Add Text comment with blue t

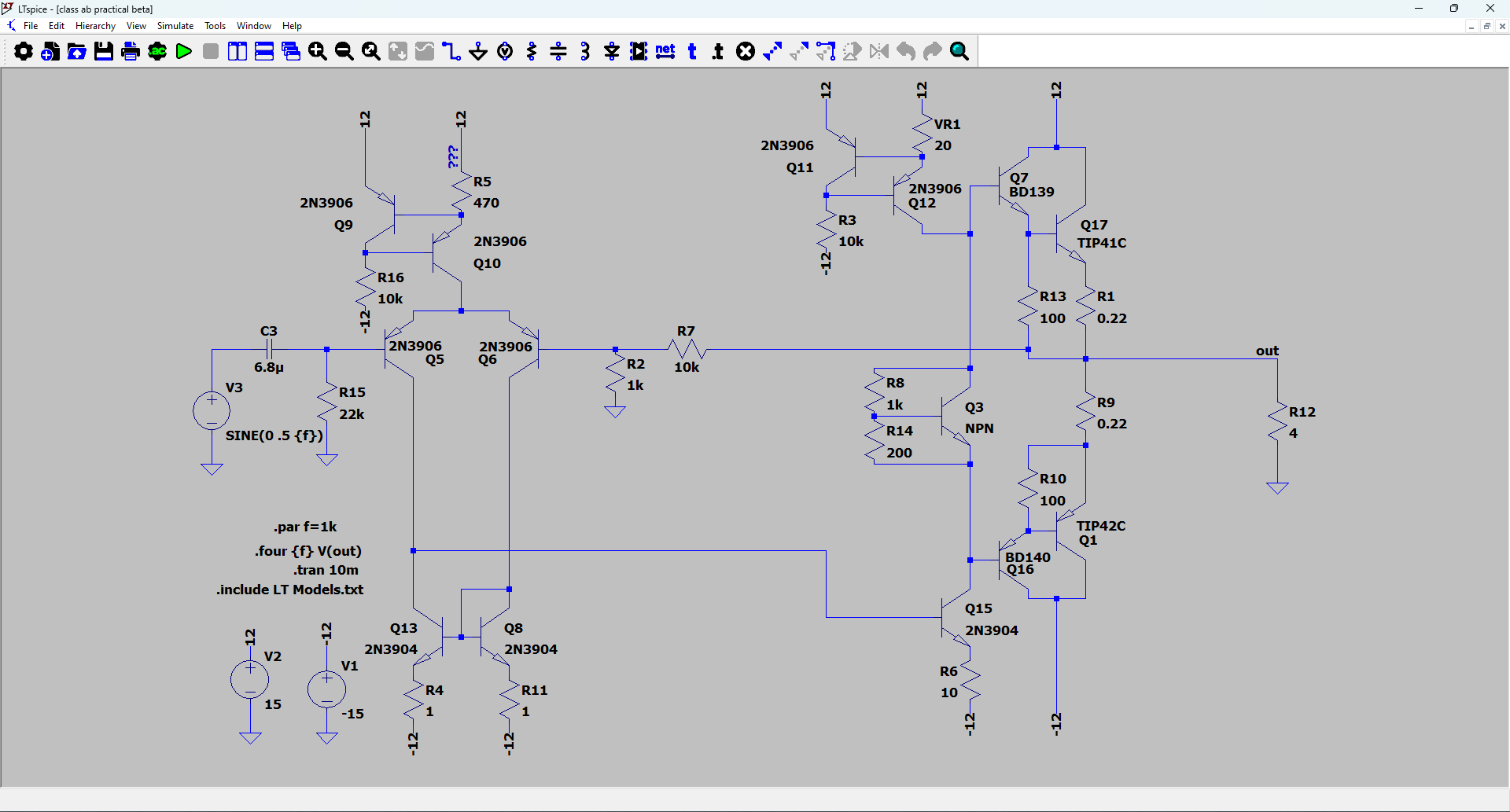pyautogui.click(x=692, y=52)
